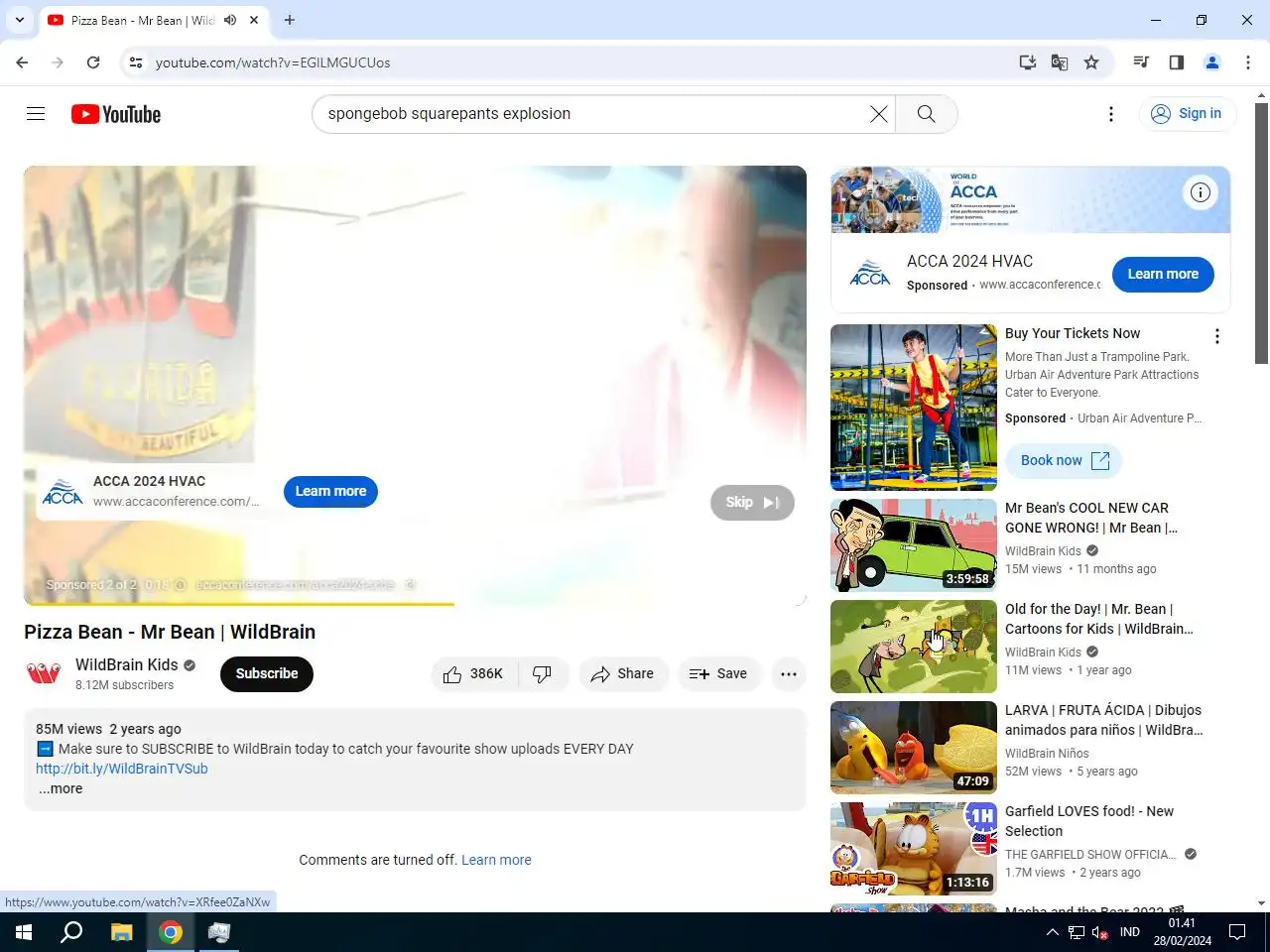Like the video with thumbs up

pyautogui.click(x=472, y=674)
